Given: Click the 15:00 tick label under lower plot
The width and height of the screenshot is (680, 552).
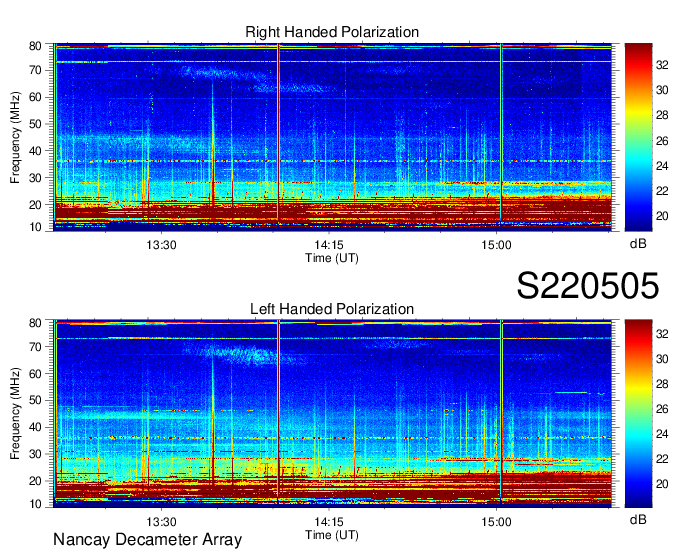Looking at the screenshot, I should [x=496, y=522].
